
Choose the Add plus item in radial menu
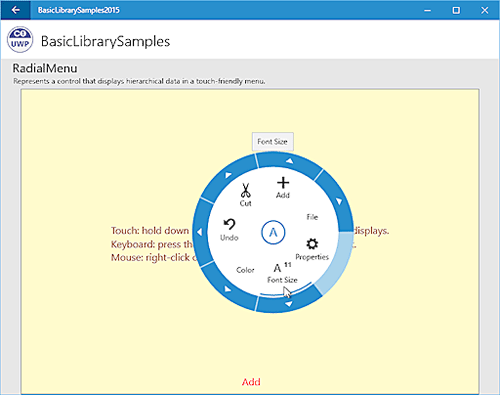pos(283,188)
